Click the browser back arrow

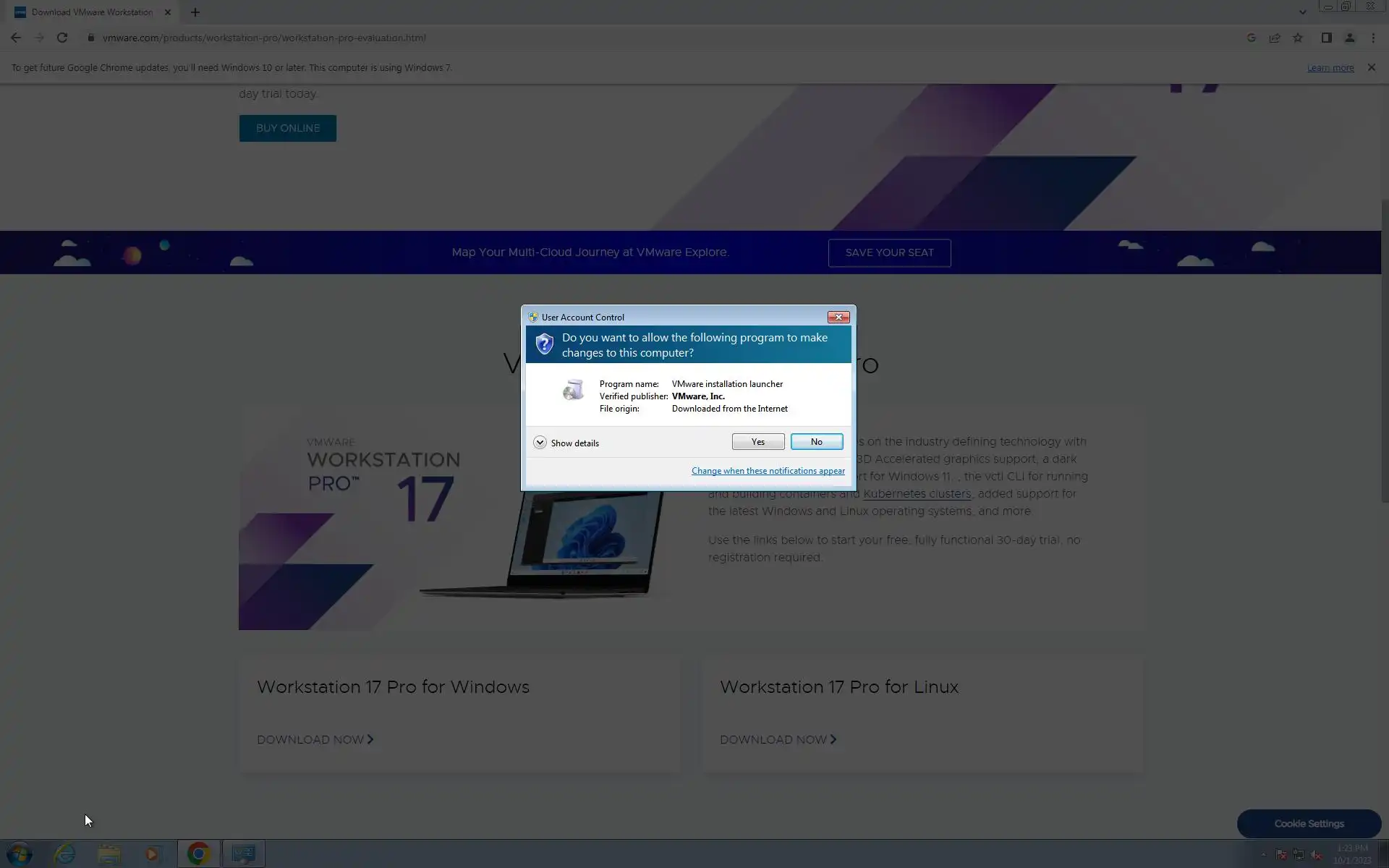16,38
